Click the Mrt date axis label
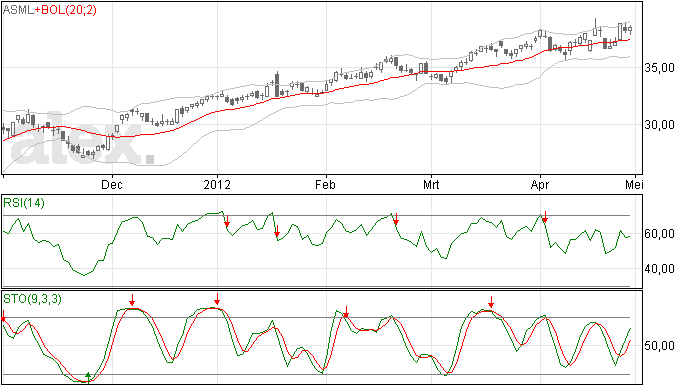 click(431, 184)
